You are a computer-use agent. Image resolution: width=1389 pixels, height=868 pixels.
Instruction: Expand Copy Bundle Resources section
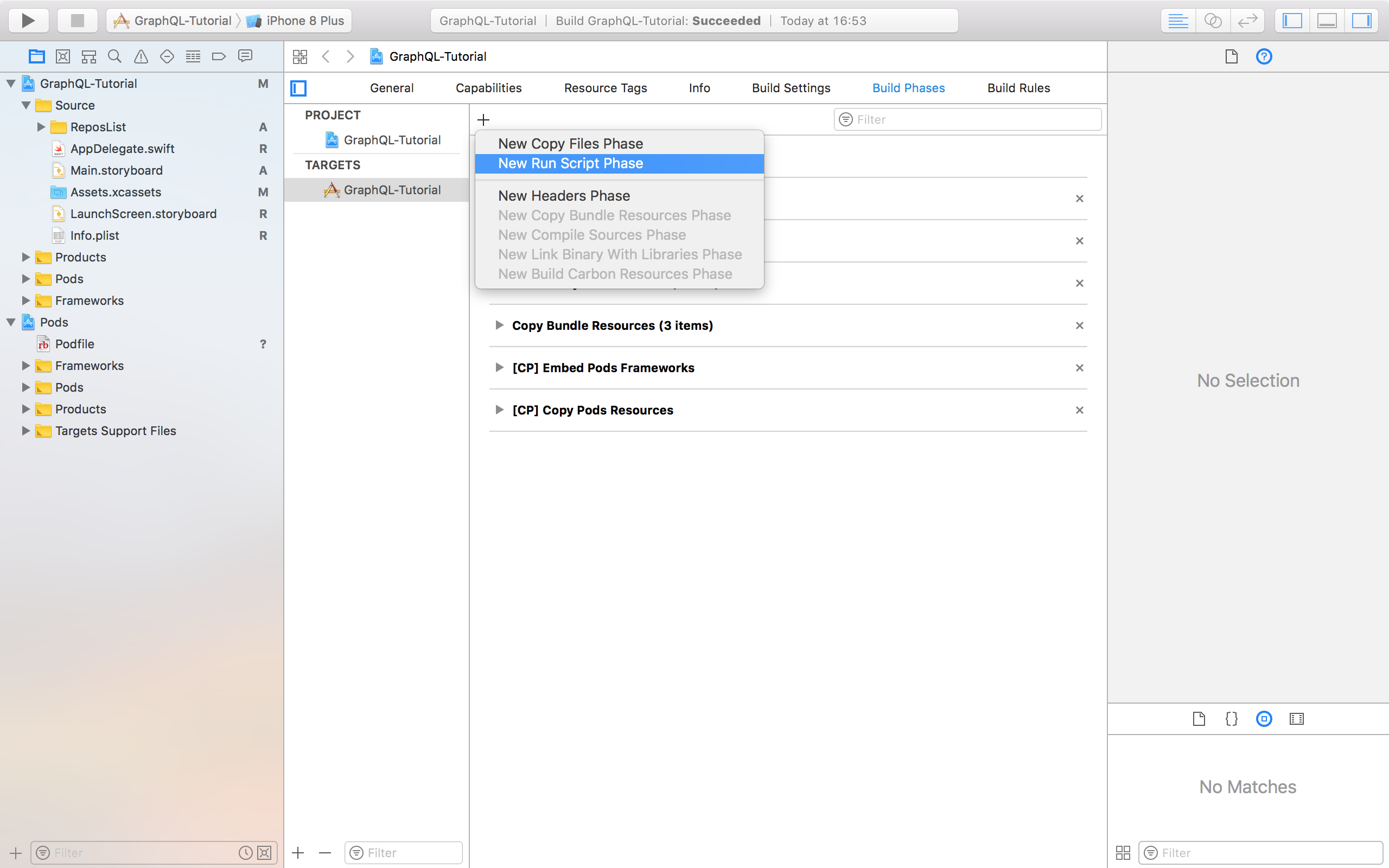498,325
